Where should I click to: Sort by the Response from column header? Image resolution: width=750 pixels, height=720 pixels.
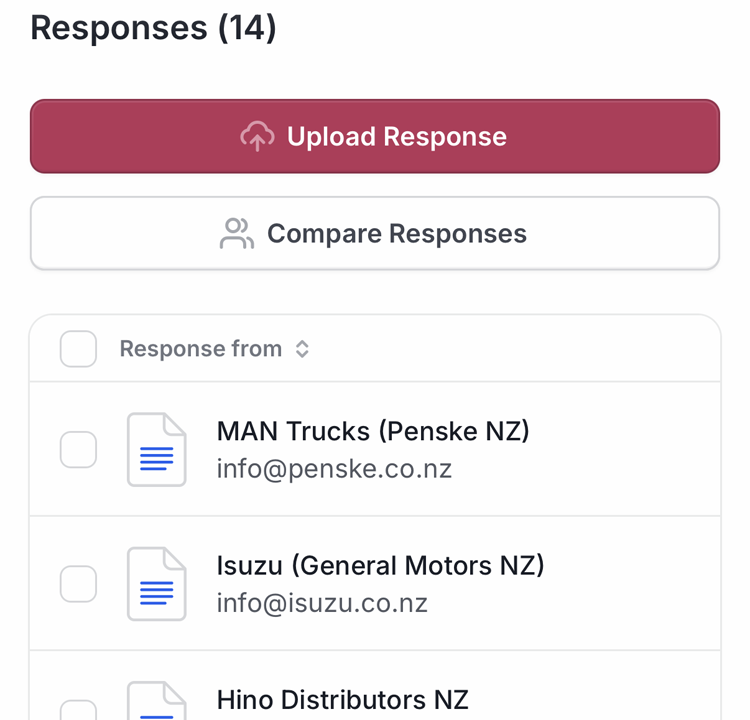(x=200, y=349)
